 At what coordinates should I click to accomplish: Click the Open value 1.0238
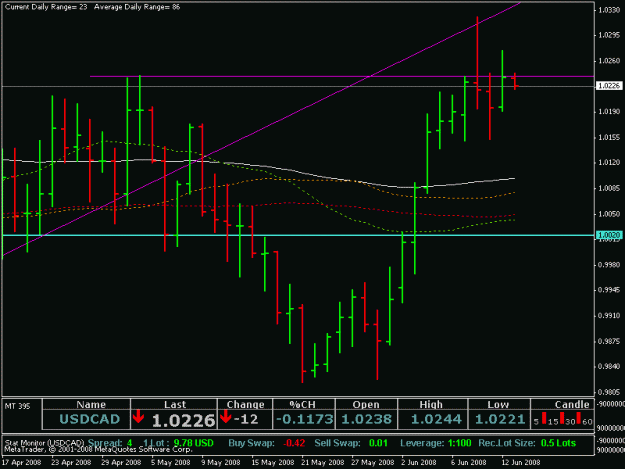point(366,419)
